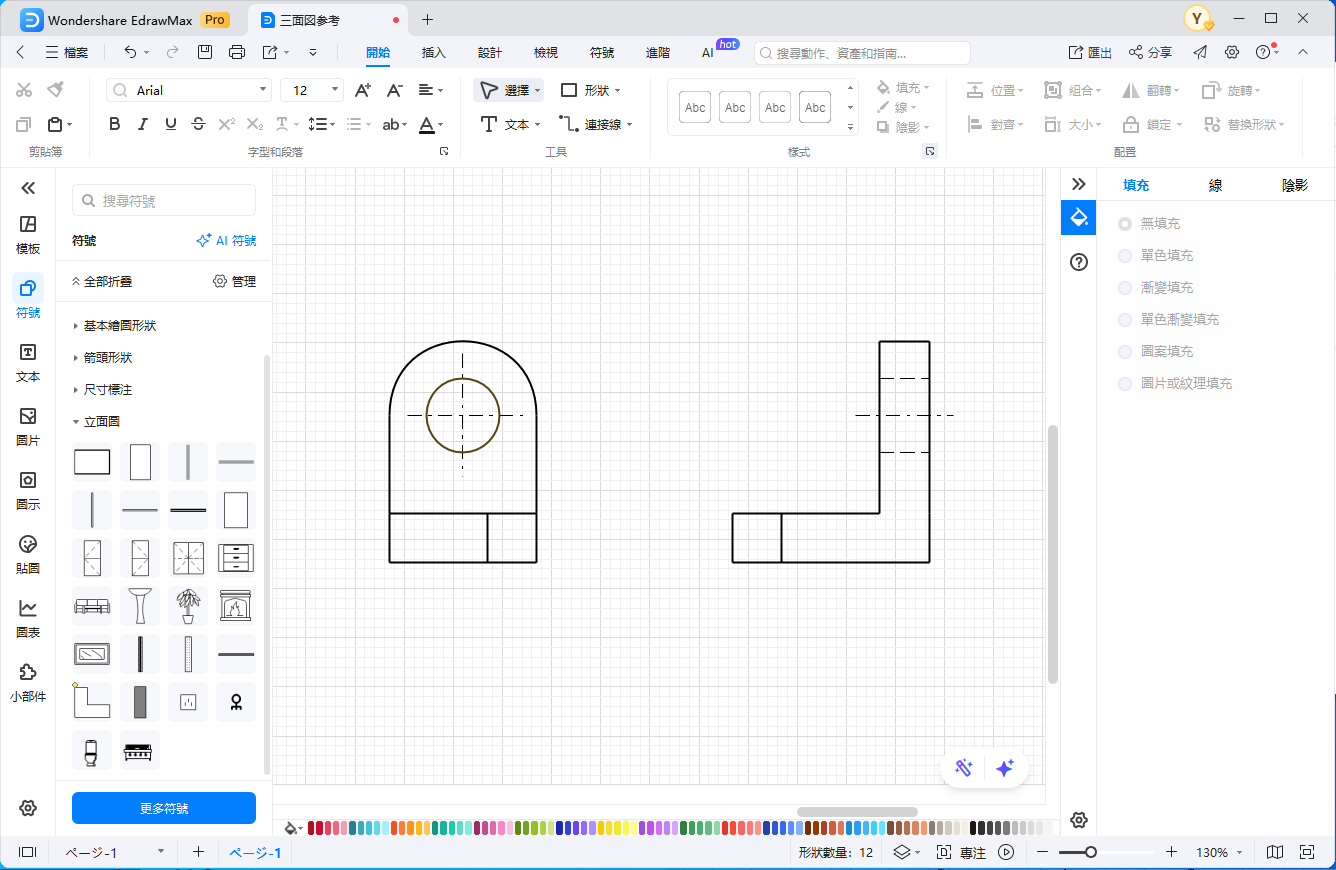Switch to the 陰影 panel tab

tap(1294, 185)
